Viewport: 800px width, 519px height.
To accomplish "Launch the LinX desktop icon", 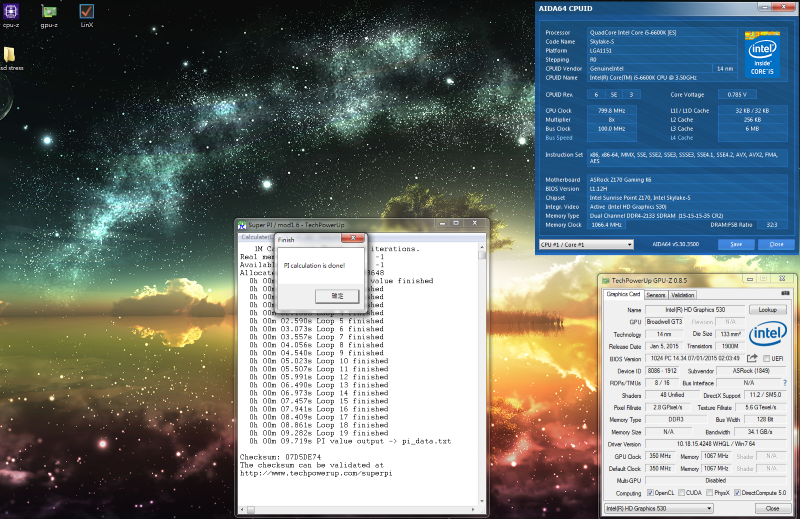I will coord(87,13).
